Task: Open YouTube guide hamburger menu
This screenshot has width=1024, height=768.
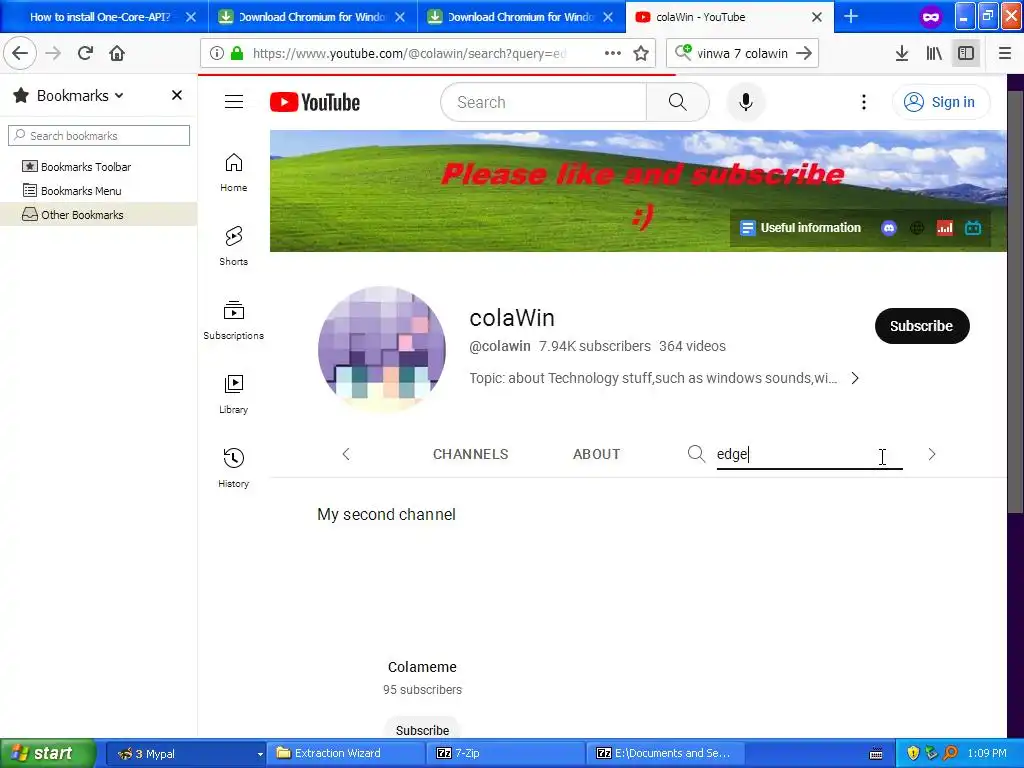Action: [234, 102]
